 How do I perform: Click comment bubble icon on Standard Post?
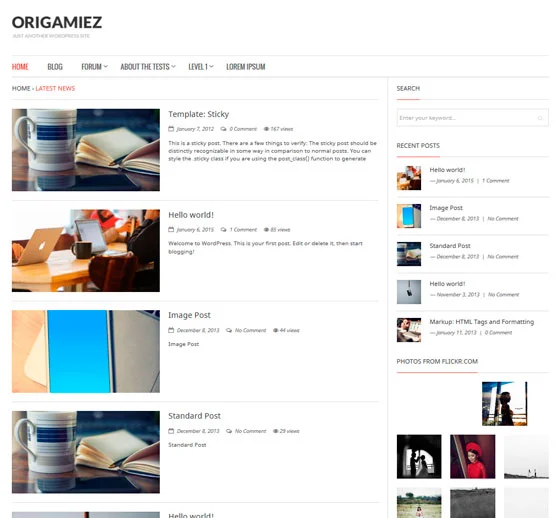(229, 431)
